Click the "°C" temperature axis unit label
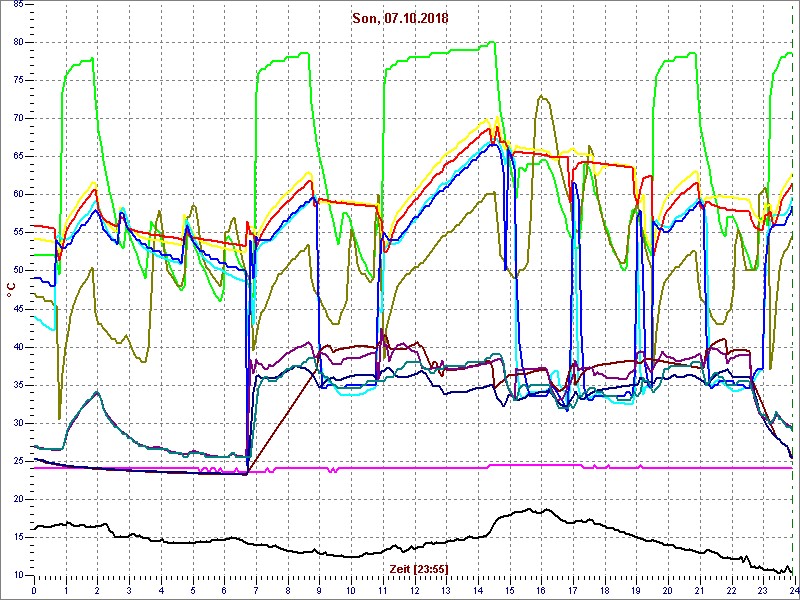This screenshot has height=600, width=800. [x=11, y=290]
